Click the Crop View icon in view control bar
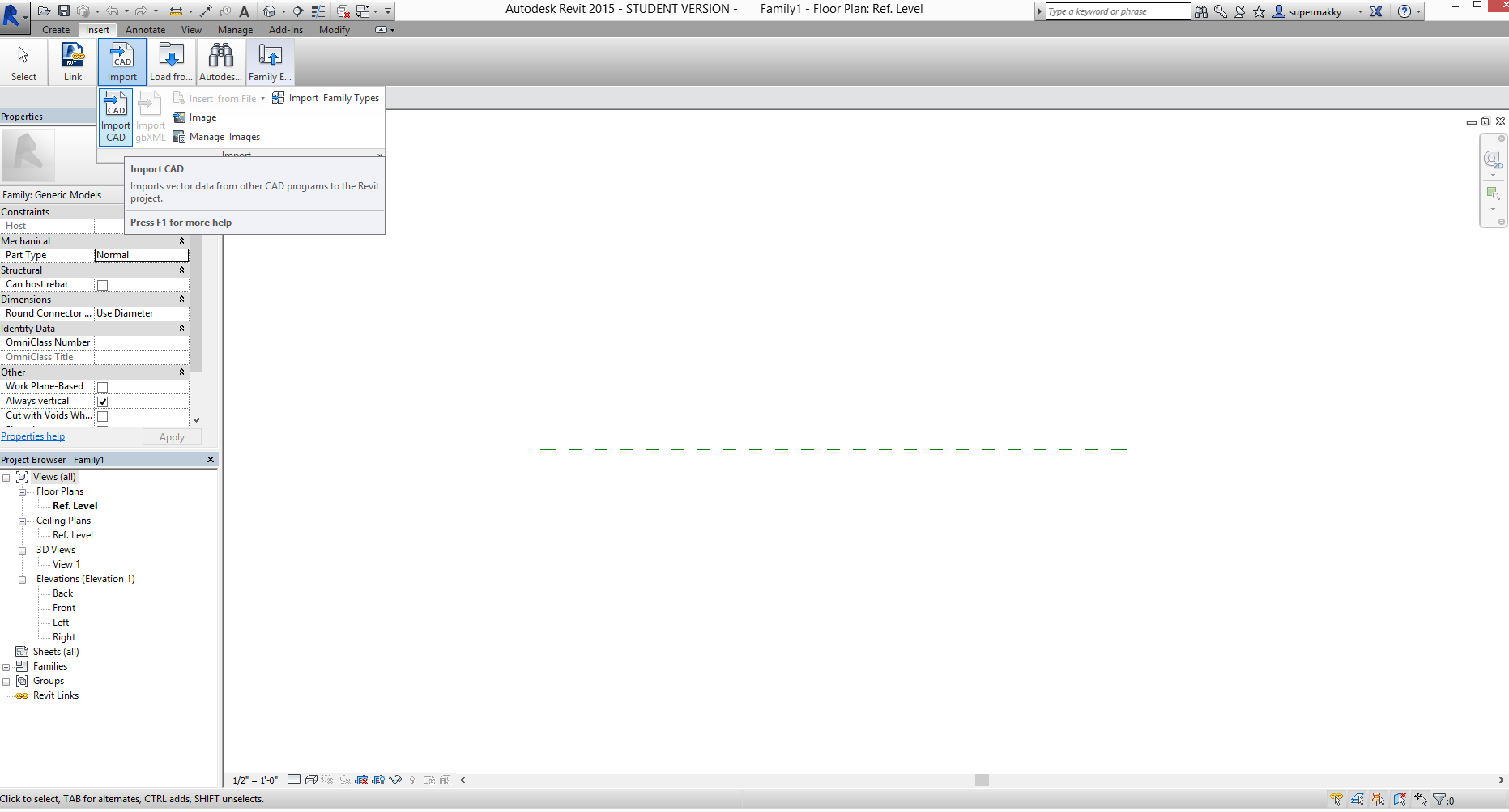This screenshot has height=812, width=1509. pyautogui.click(x=361, y=780)
